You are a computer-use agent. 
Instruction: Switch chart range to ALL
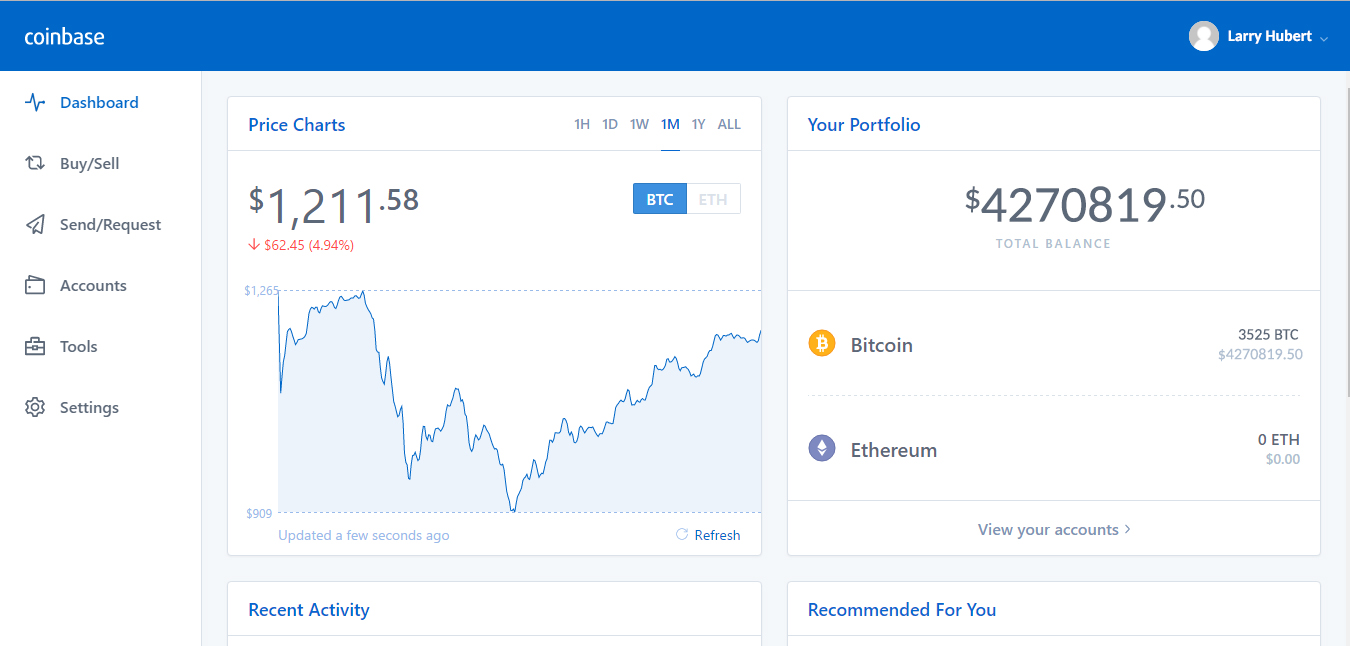pos(729,125)
